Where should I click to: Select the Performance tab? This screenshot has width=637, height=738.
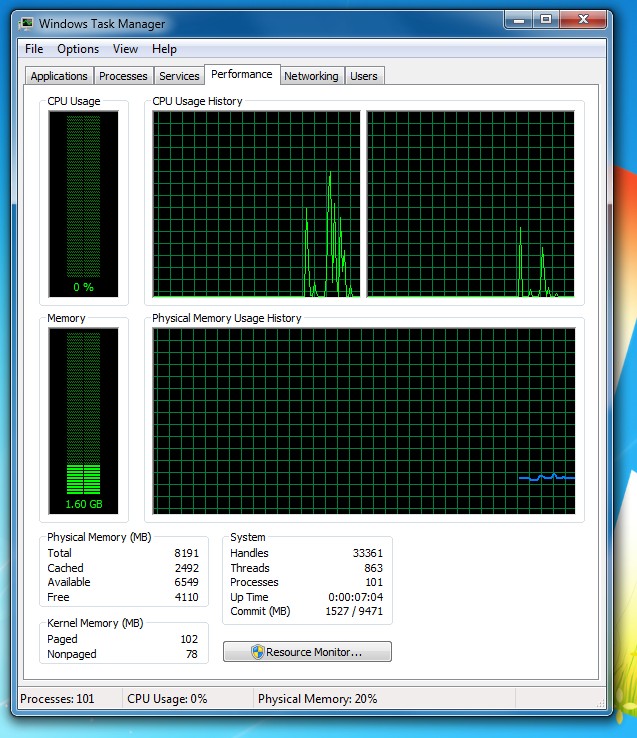coord(241,74)
